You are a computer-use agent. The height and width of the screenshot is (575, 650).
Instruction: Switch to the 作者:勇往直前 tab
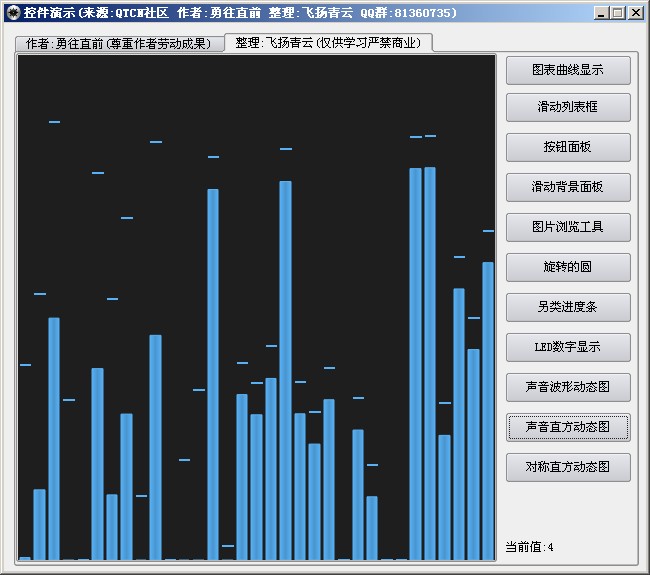coord(119,44)
